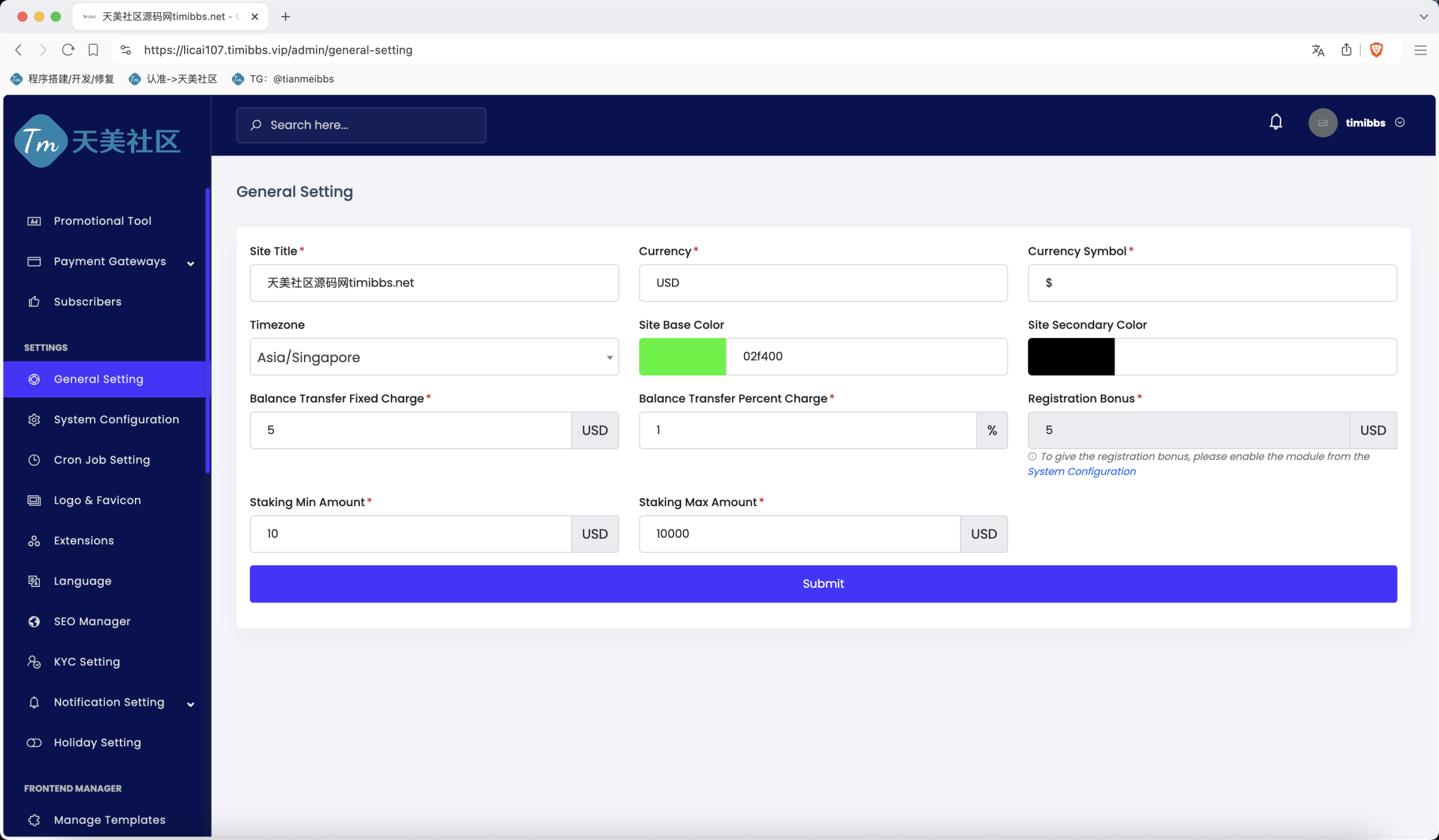The image size is (1439, 840).
Task: Open the browser hamburger menu
Action: click(x=1420, y=50)
